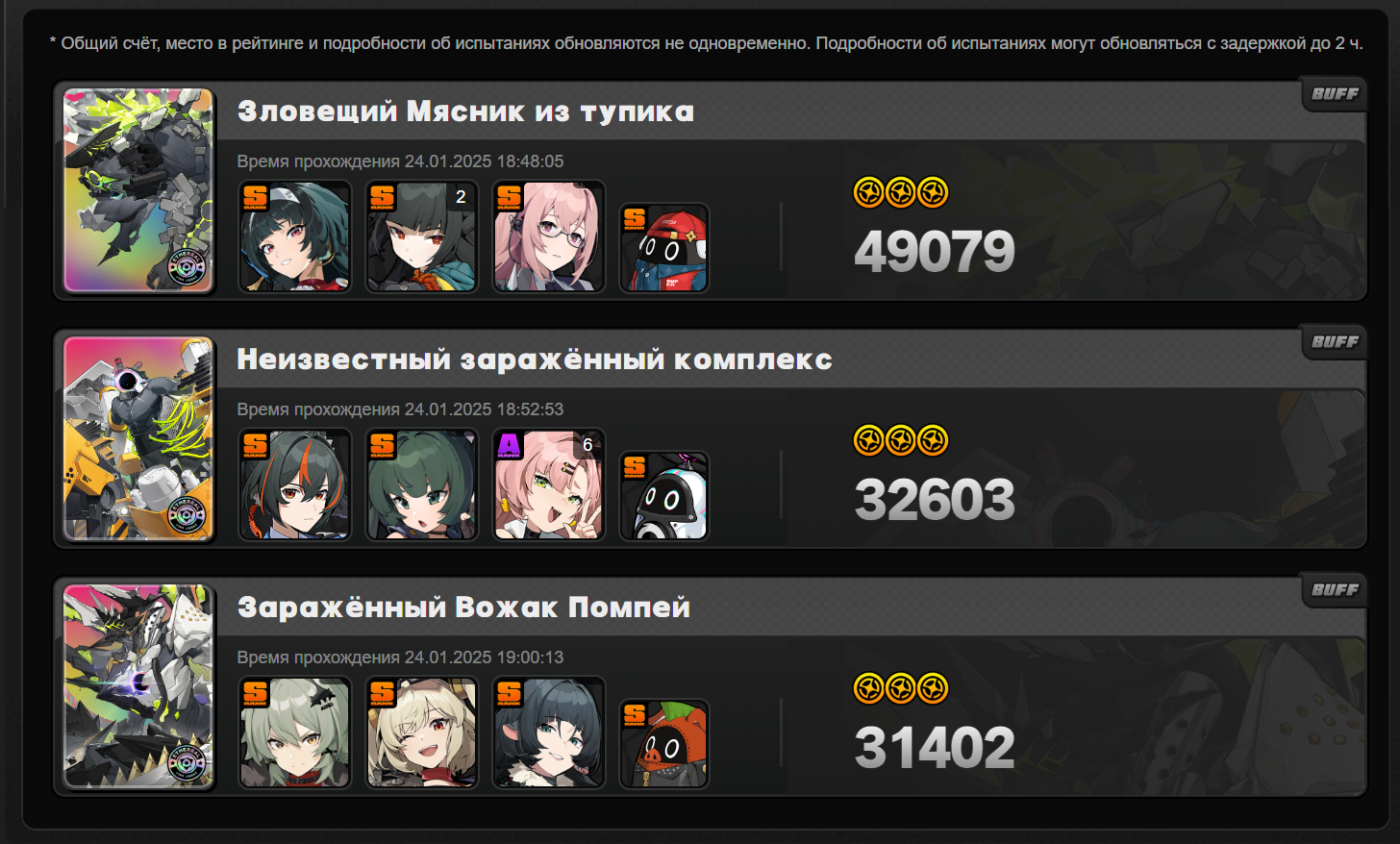This screenshot has width=1400, height=844.
Task: Open the Неизвестный заражённый комплекс boss image
Action: coord(138,438)
